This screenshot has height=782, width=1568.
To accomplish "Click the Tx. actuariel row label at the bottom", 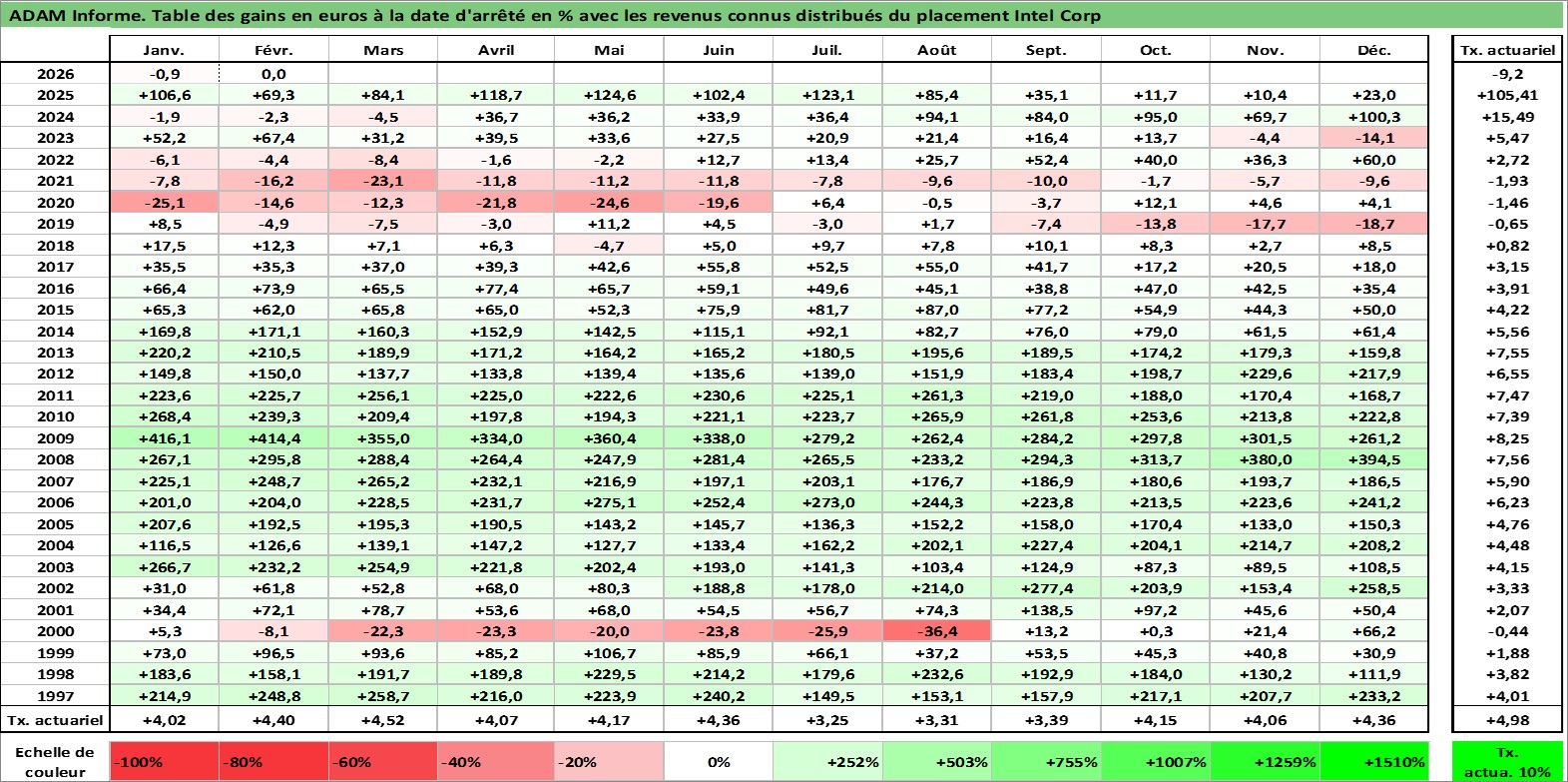I will pyautogui.click(x=55, y=720).
